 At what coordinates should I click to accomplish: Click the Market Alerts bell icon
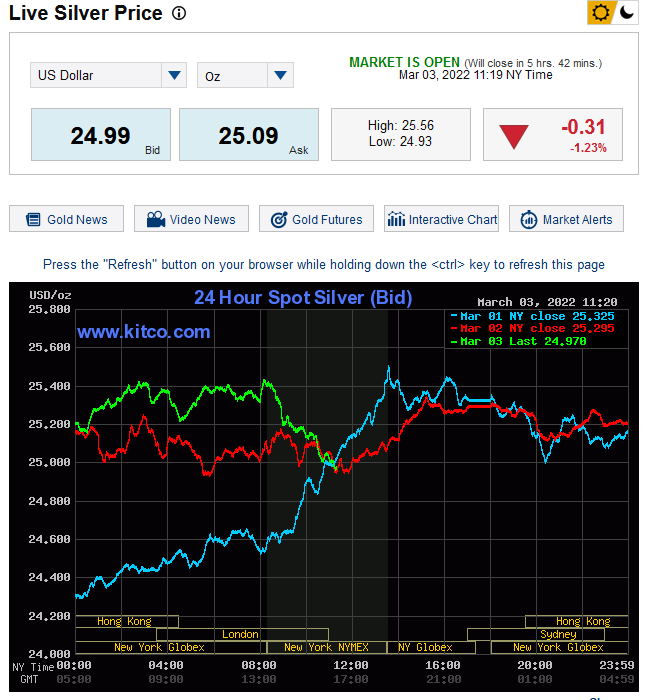(x=529, y=220)
